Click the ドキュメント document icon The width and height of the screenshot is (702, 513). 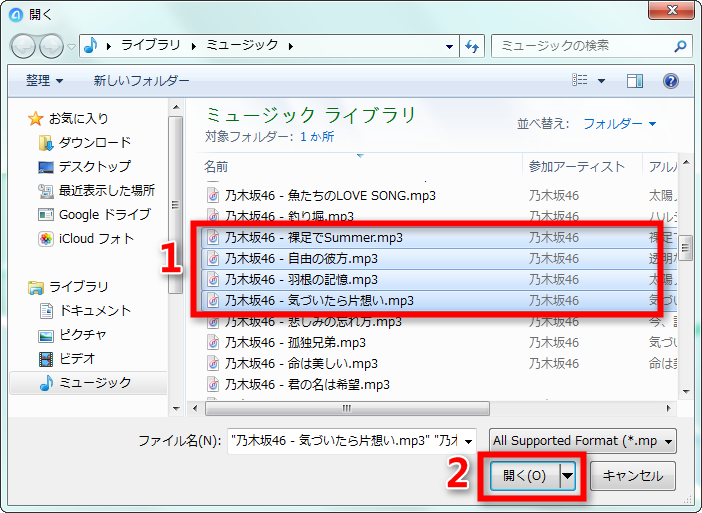click(46, 311)
